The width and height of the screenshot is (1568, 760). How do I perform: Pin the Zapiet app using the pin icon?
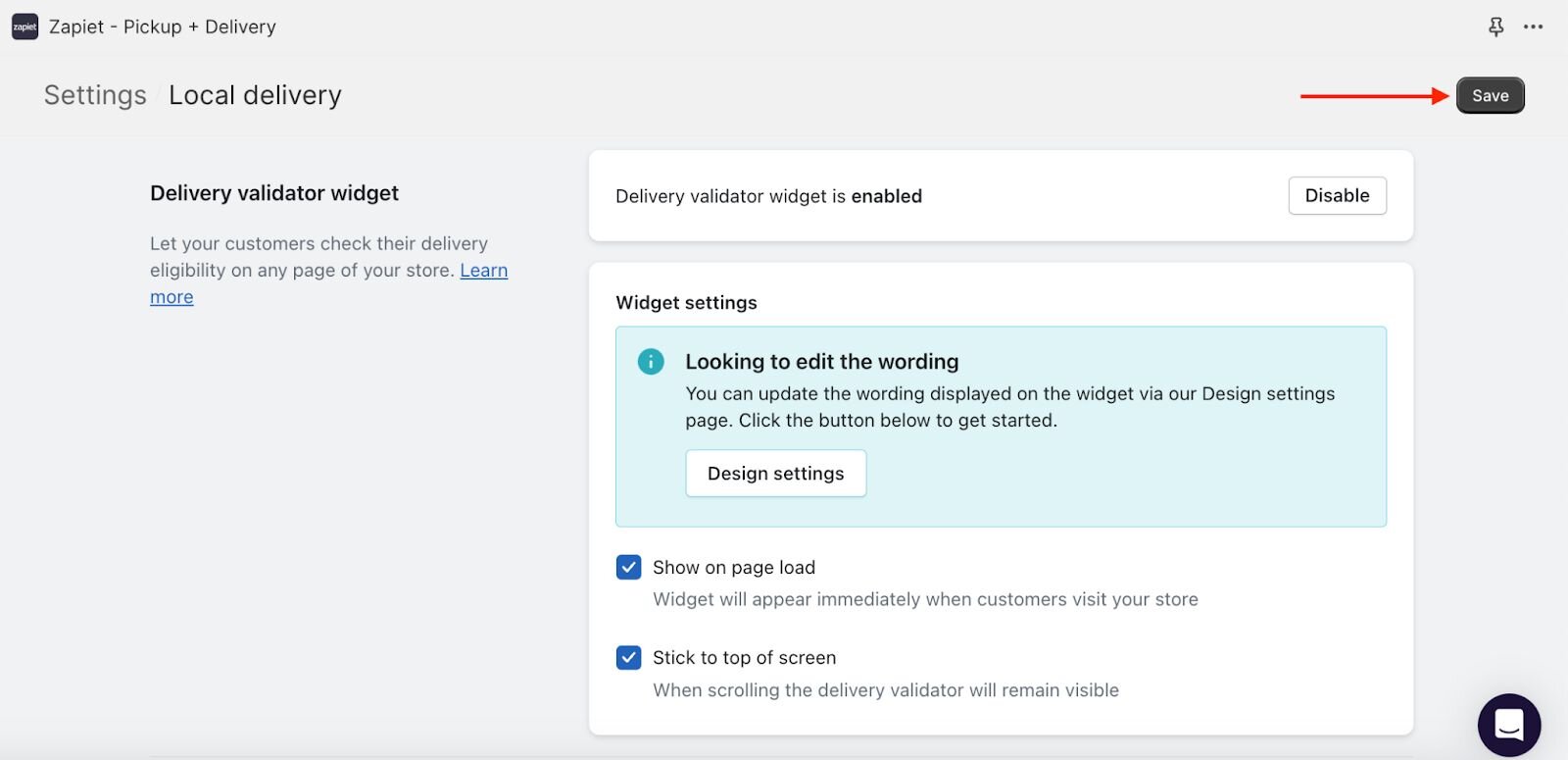(1495, 27)
